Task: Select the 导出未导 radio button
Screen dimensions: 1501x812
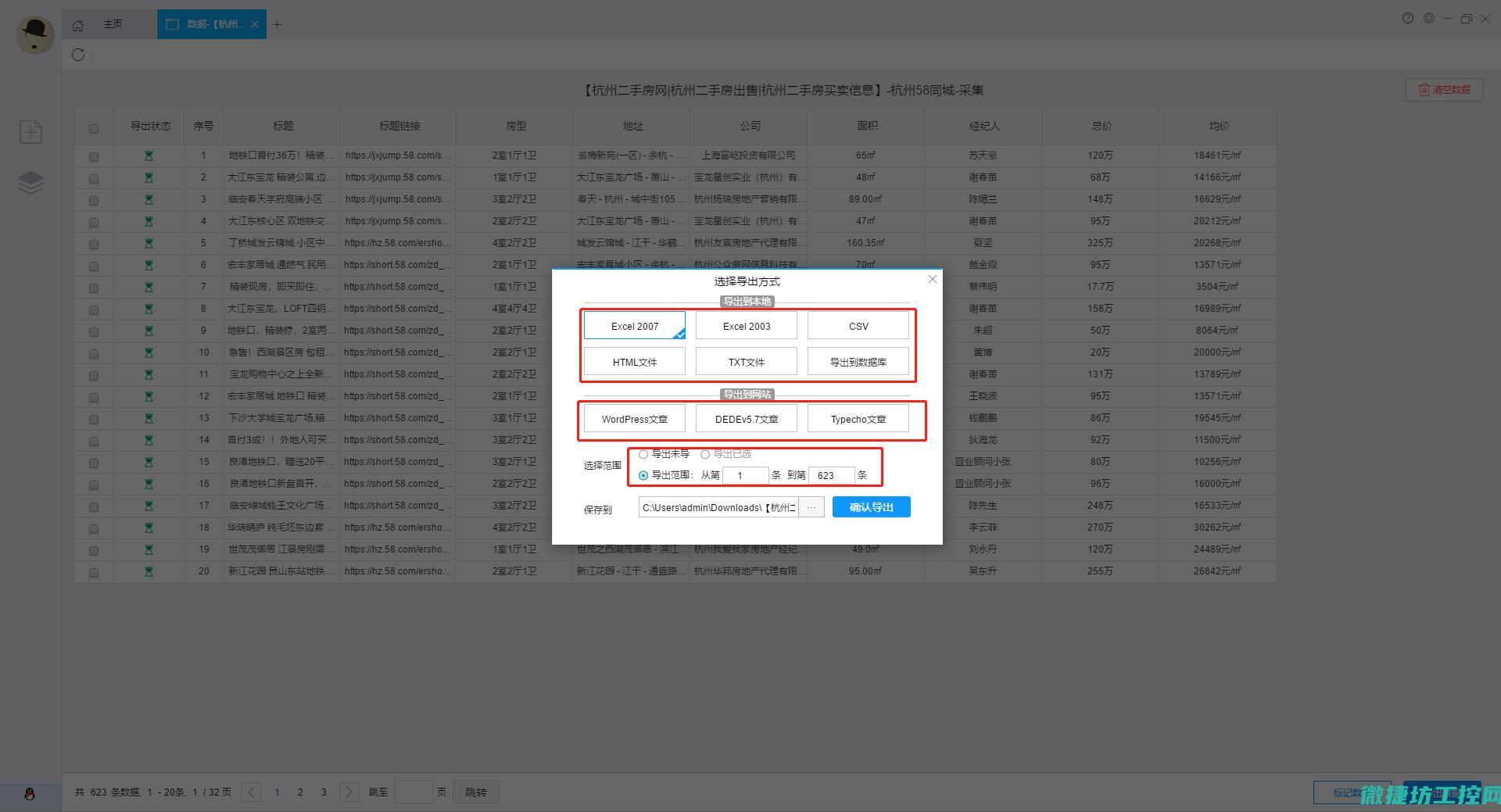Action: pyautogui.click(x=643, y=454)
